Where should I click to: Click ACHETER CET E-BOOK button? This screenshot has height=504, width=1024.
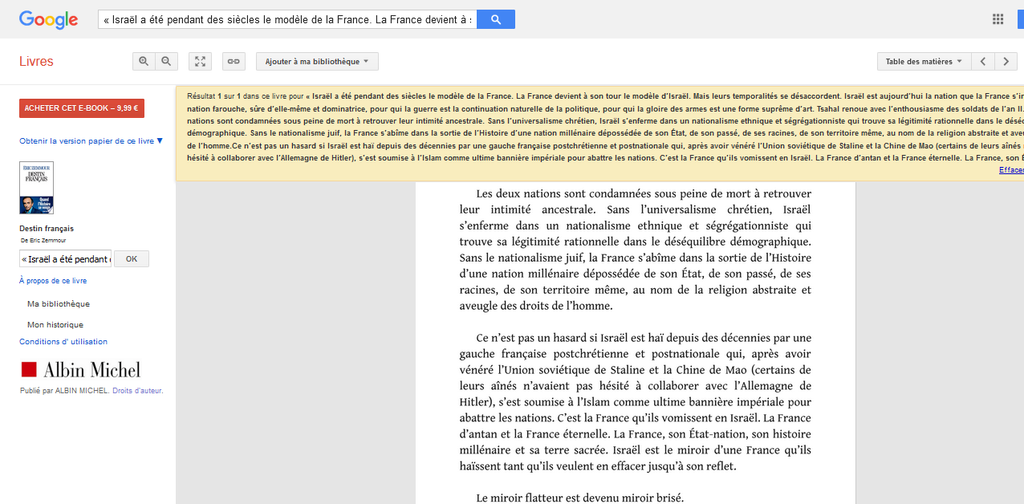click(82, 108)
